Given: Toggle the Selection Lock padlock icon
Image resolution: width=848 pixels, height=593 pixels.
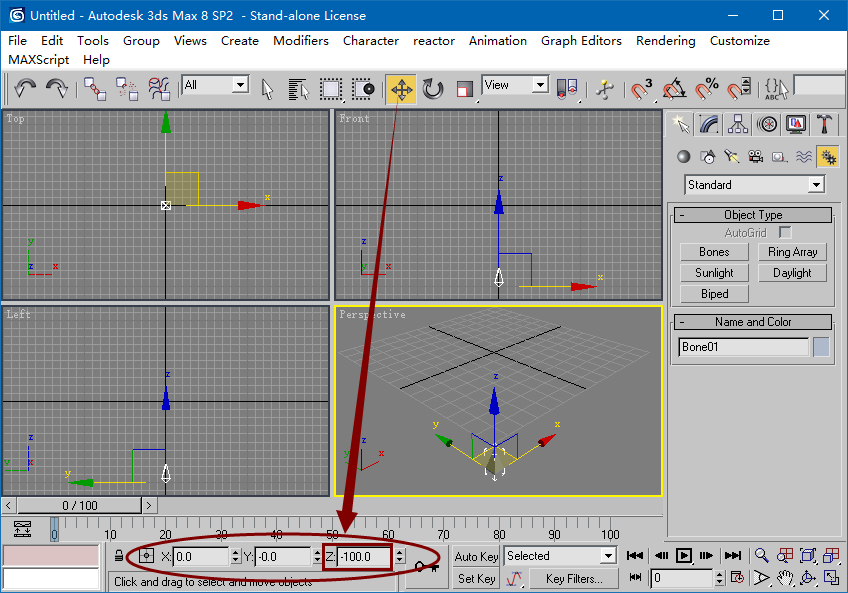Looking at the screenshot, I should [x=119, y=556].
